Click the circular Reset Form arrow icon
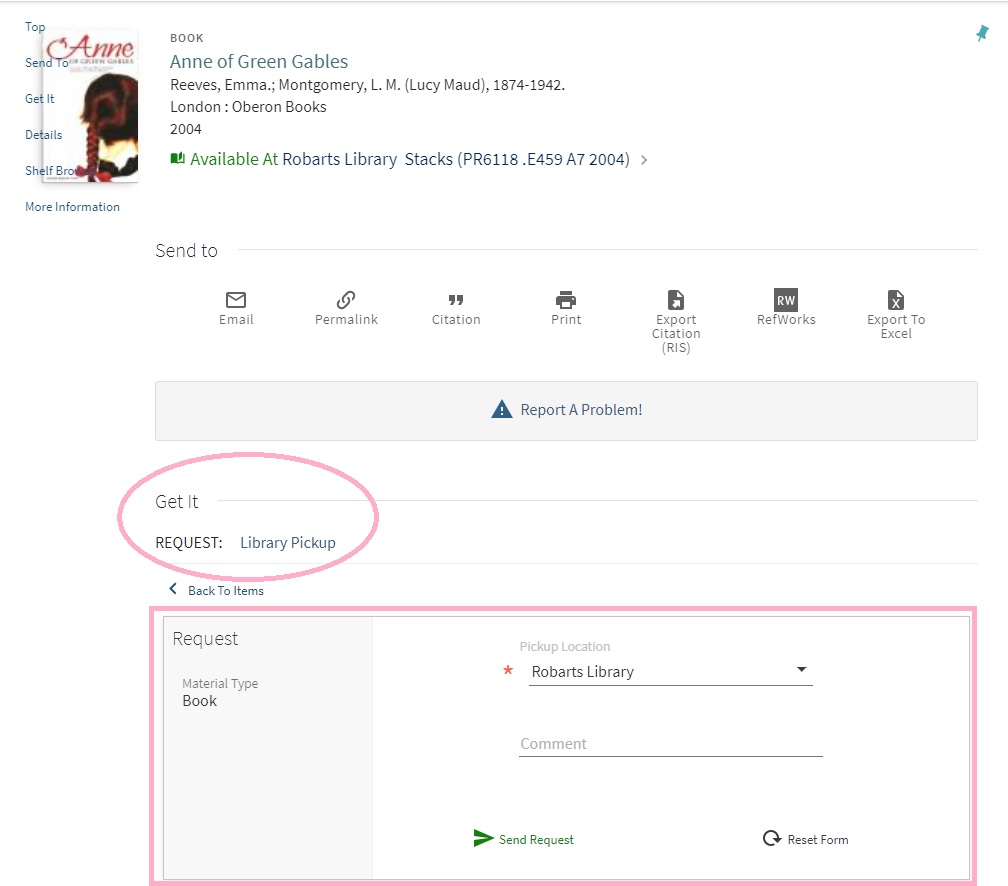 (x=771, y=838)
